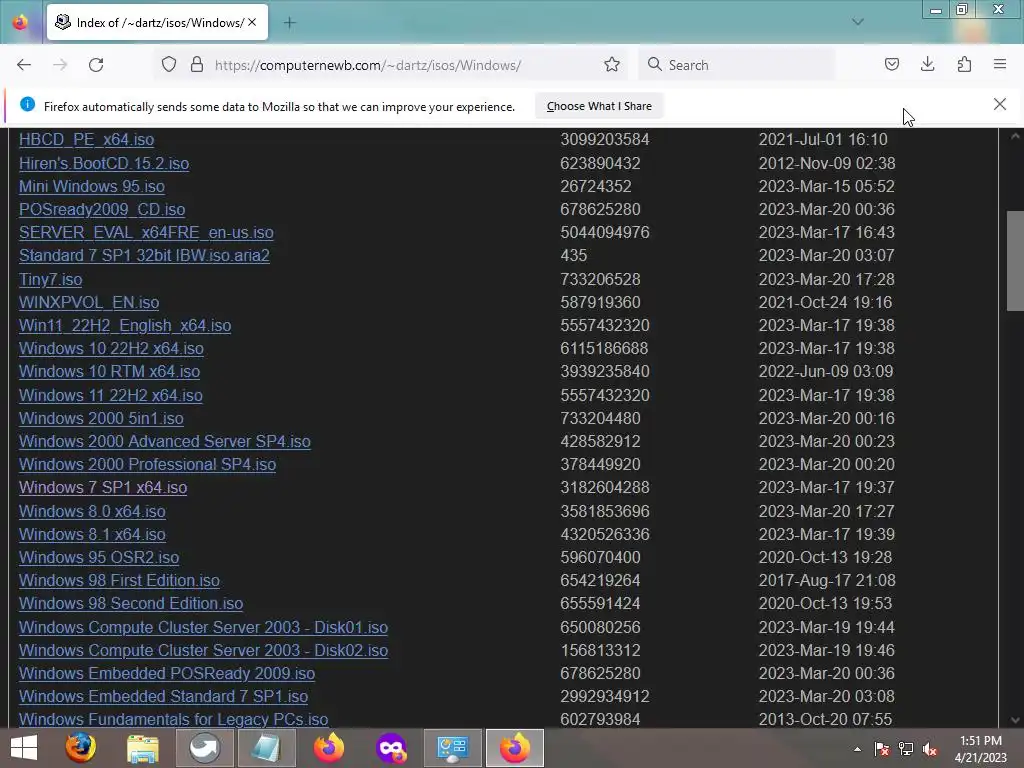The image size is (1024, 768).
Task: Open the clock showing 1:51 PM
Action: (980, 748)
